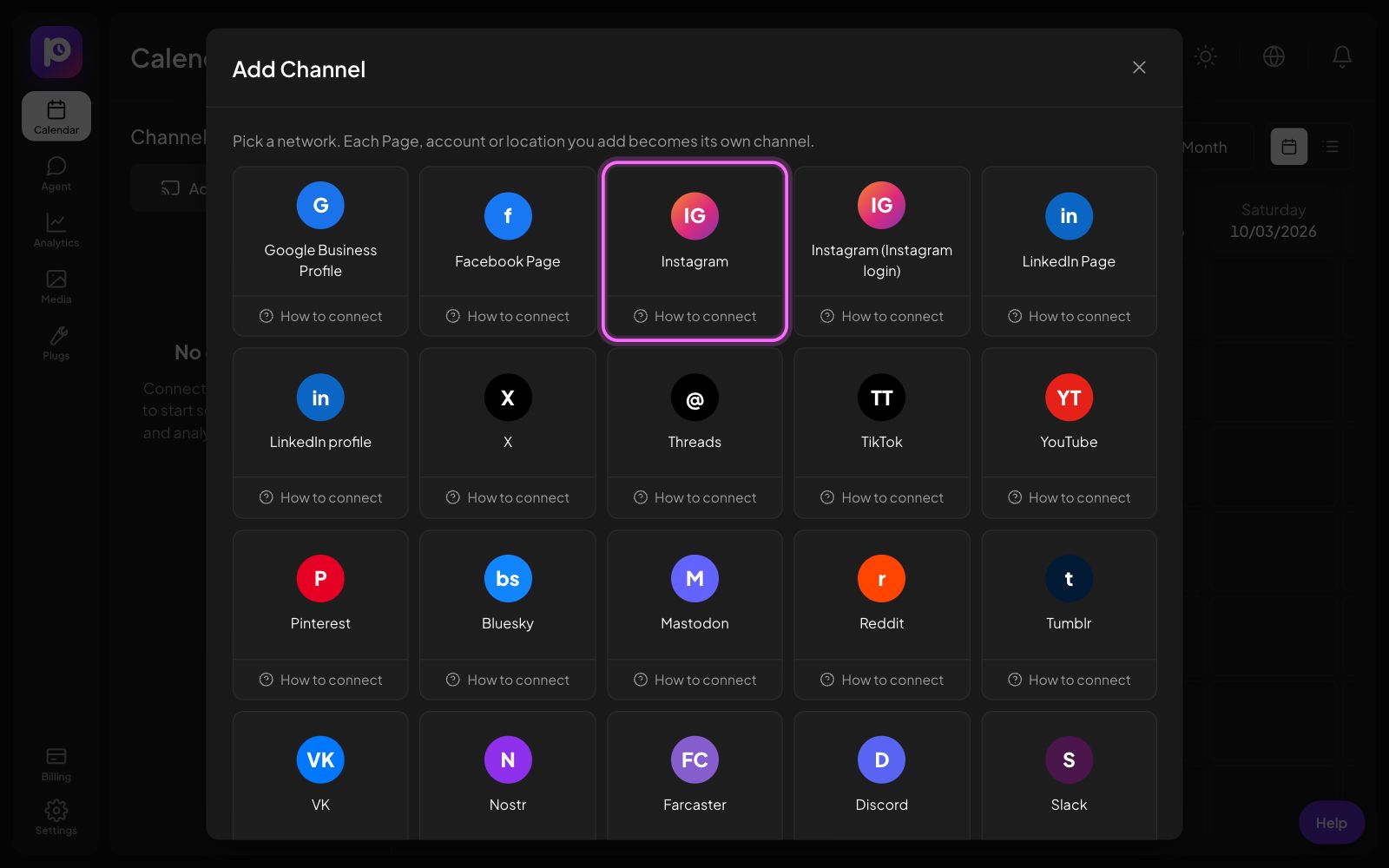Screen dimensions: 1389x868
Task: Pick the Farcaster channel icon
Action: point(694,760)
